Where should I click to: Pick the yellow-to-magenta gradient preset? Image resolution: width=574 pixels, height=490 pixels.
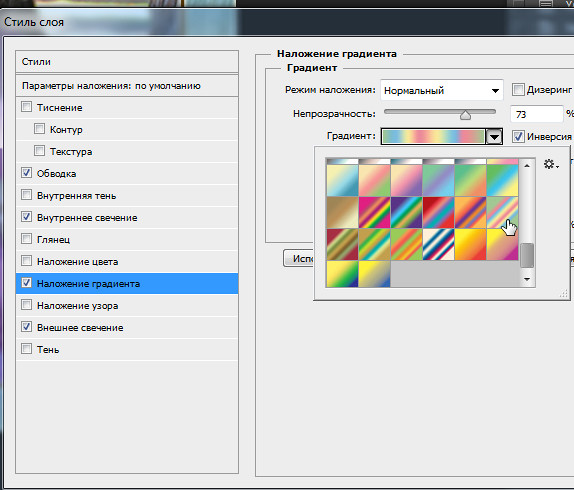coord(502,244)
